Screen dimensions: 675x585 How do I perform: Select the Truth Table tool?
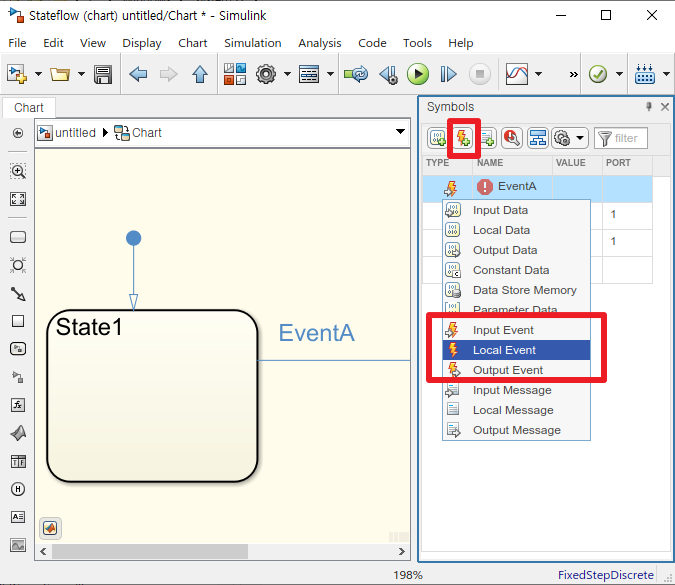18,461
